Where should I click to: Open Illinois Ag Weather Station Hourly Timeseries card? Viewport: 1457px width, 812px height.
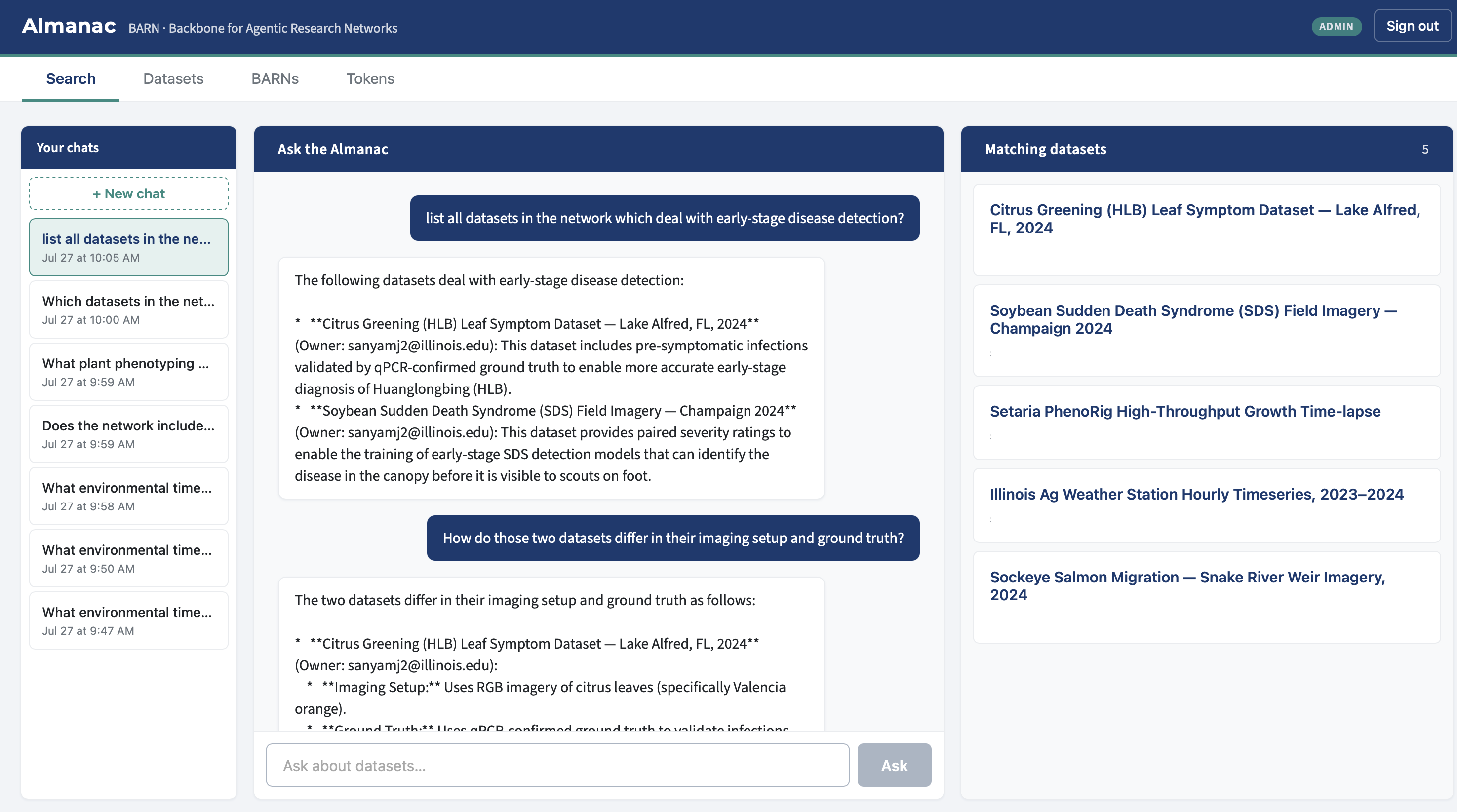tap(1207, 505)
